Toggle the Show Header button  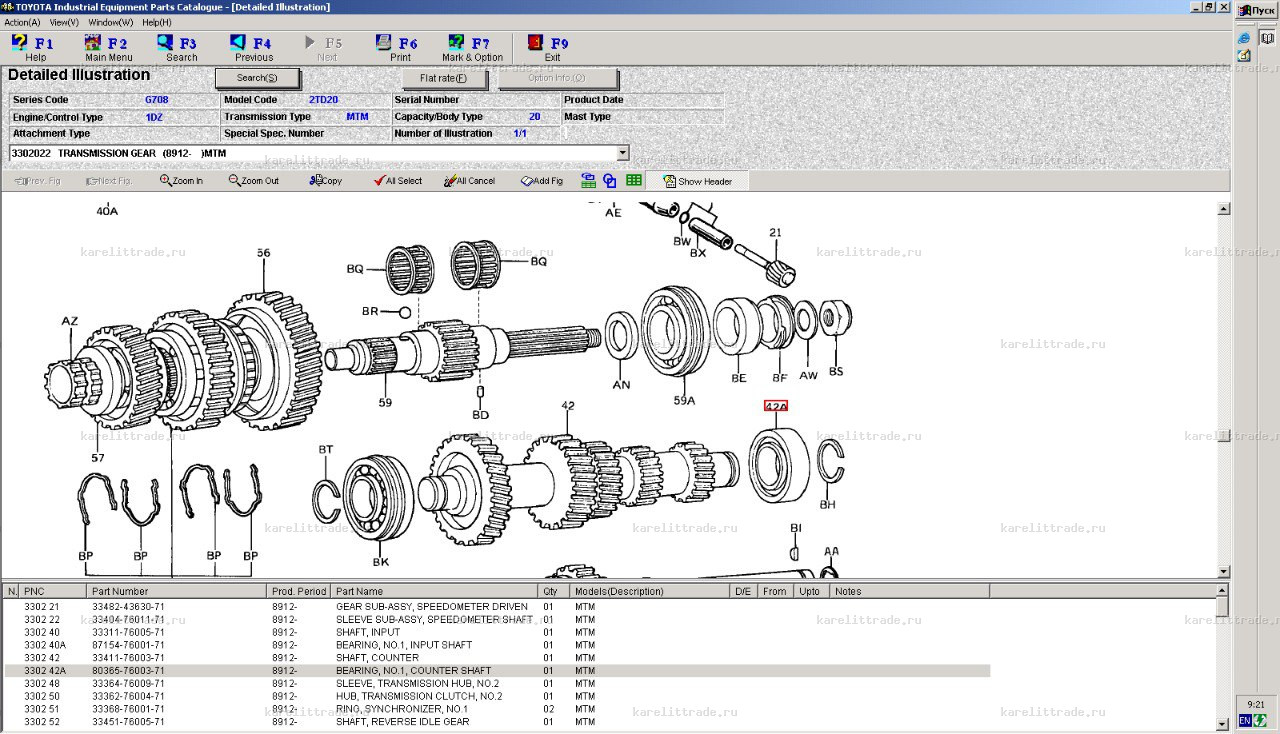point(697,182)
